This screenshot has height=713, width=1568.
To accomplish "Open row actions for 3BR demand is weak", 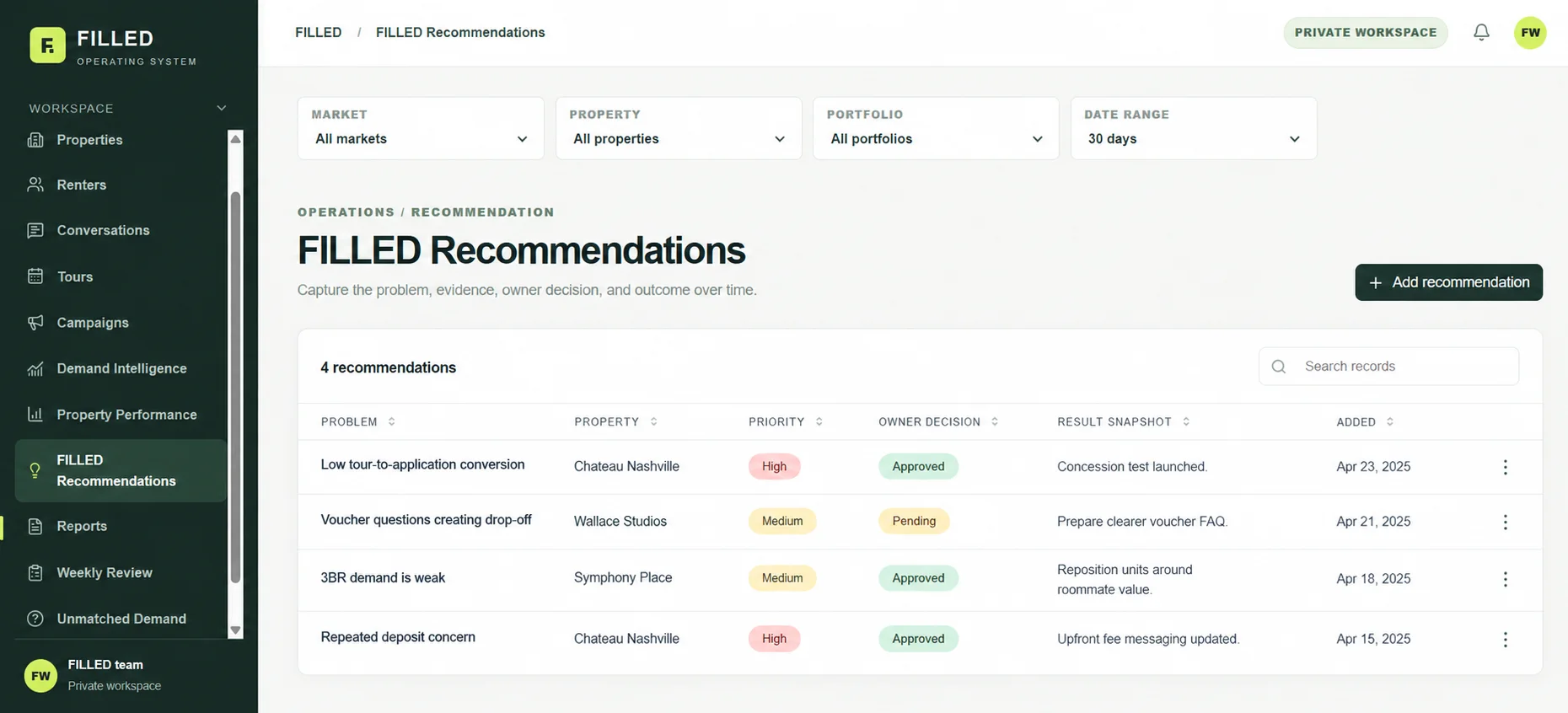I will pyautogui.click(x=1505, y=579).
